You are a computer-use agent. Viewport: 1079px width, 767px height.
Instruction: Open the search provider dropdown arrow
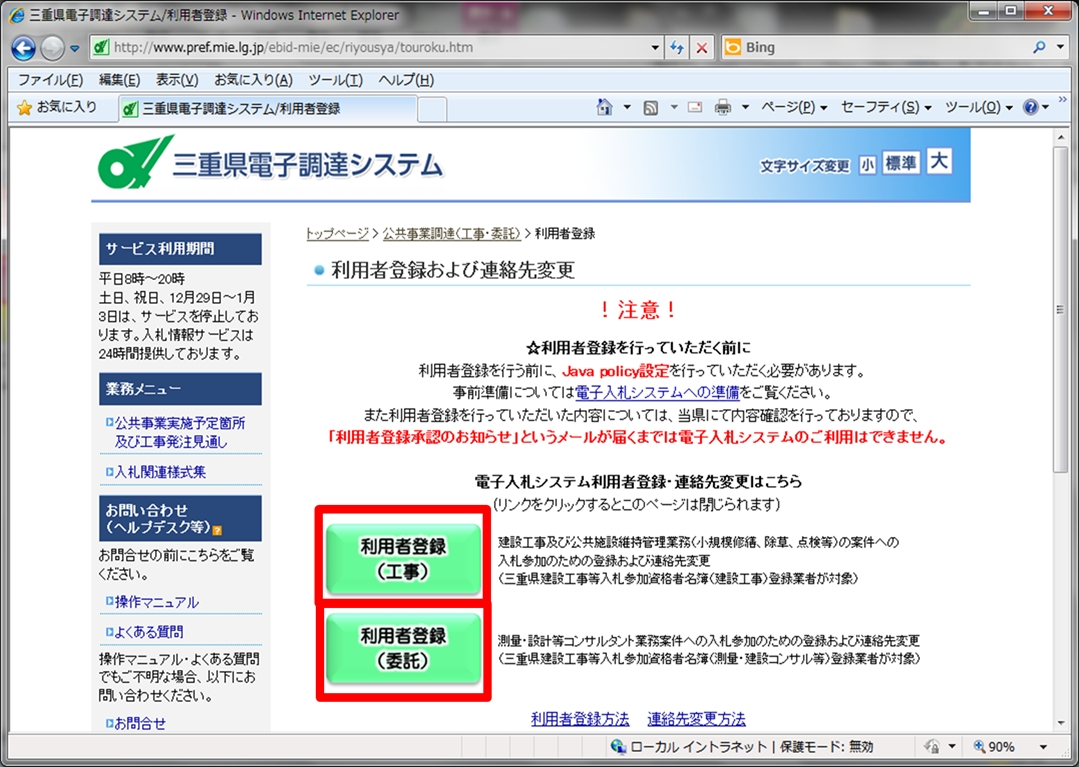1061,48
